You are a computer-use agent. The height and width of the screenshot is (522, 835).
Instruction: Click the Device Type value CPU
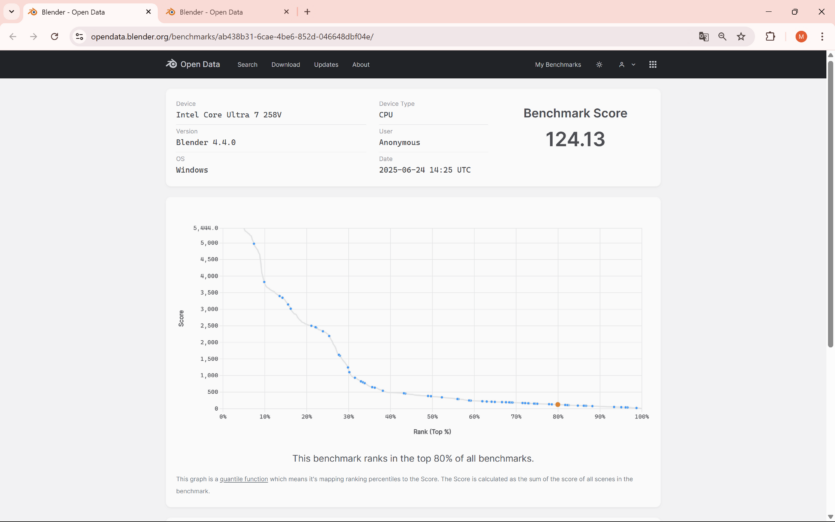pyautogui.click(x=386, y=115)
